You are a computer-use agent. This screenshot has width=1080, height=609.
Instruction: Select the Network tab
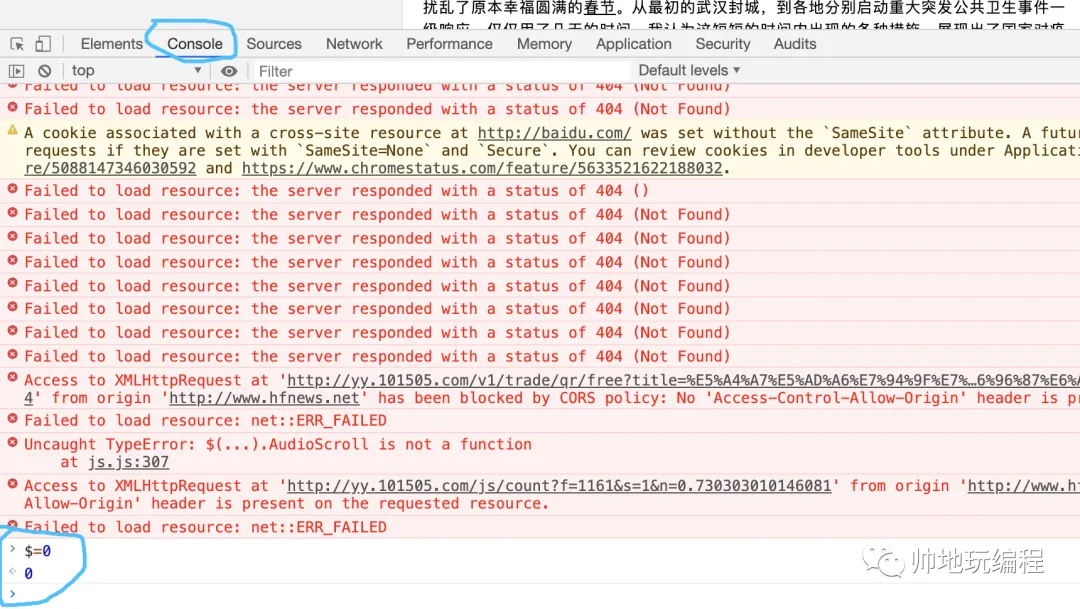click(354, 43)
